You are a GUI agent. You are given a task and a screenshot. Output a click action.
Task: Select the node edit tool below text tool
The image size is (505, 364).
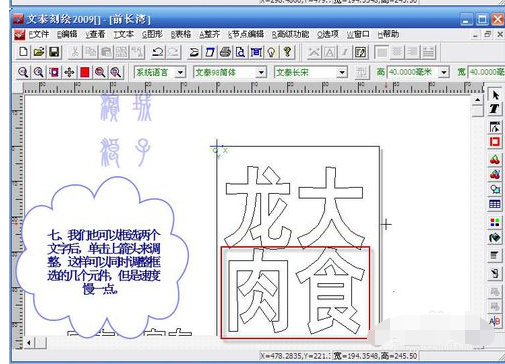[495, 127]
